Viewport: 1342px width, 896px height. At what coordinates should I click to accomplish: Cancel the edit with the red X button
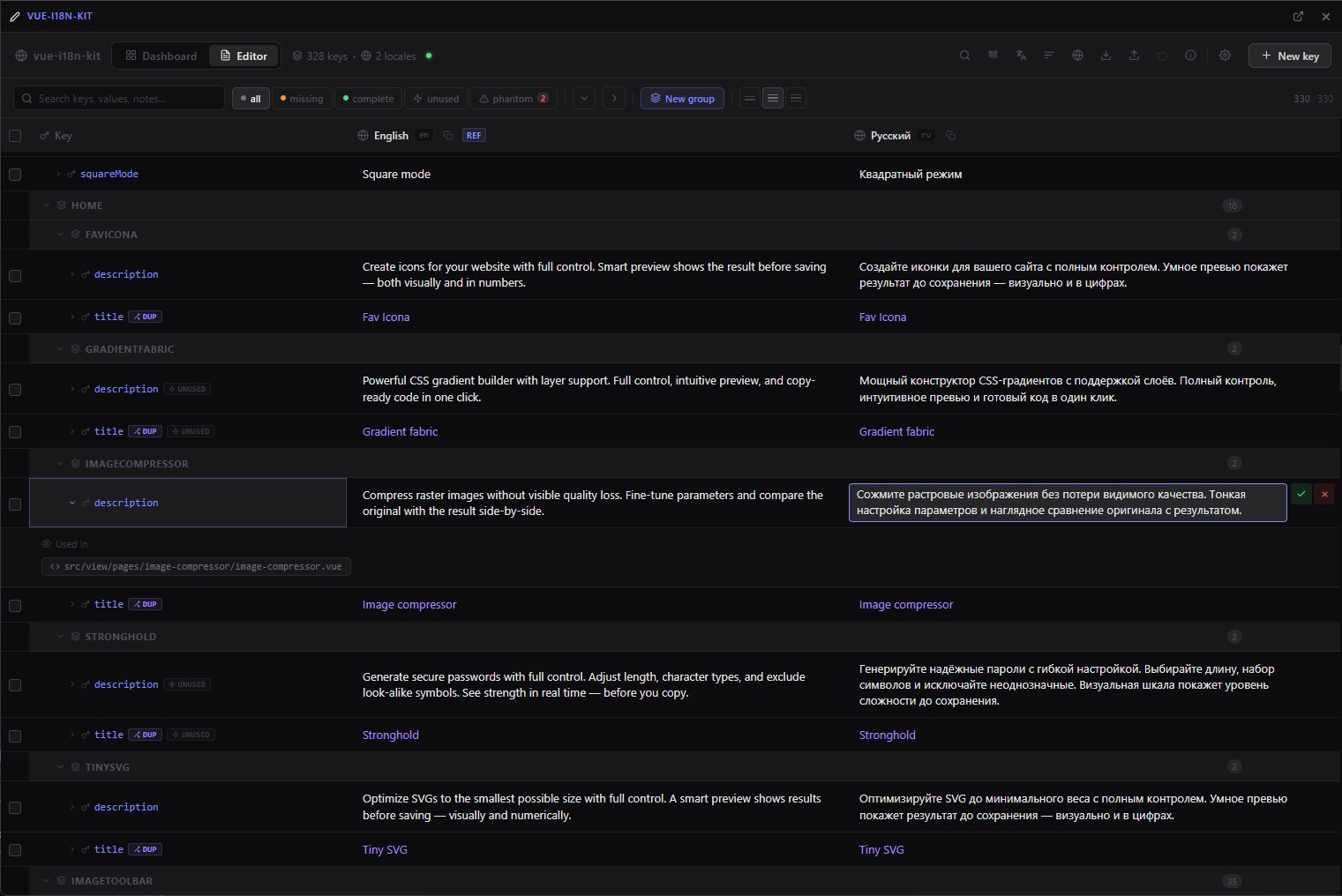pyautogui.click(x=1324, y=495)
